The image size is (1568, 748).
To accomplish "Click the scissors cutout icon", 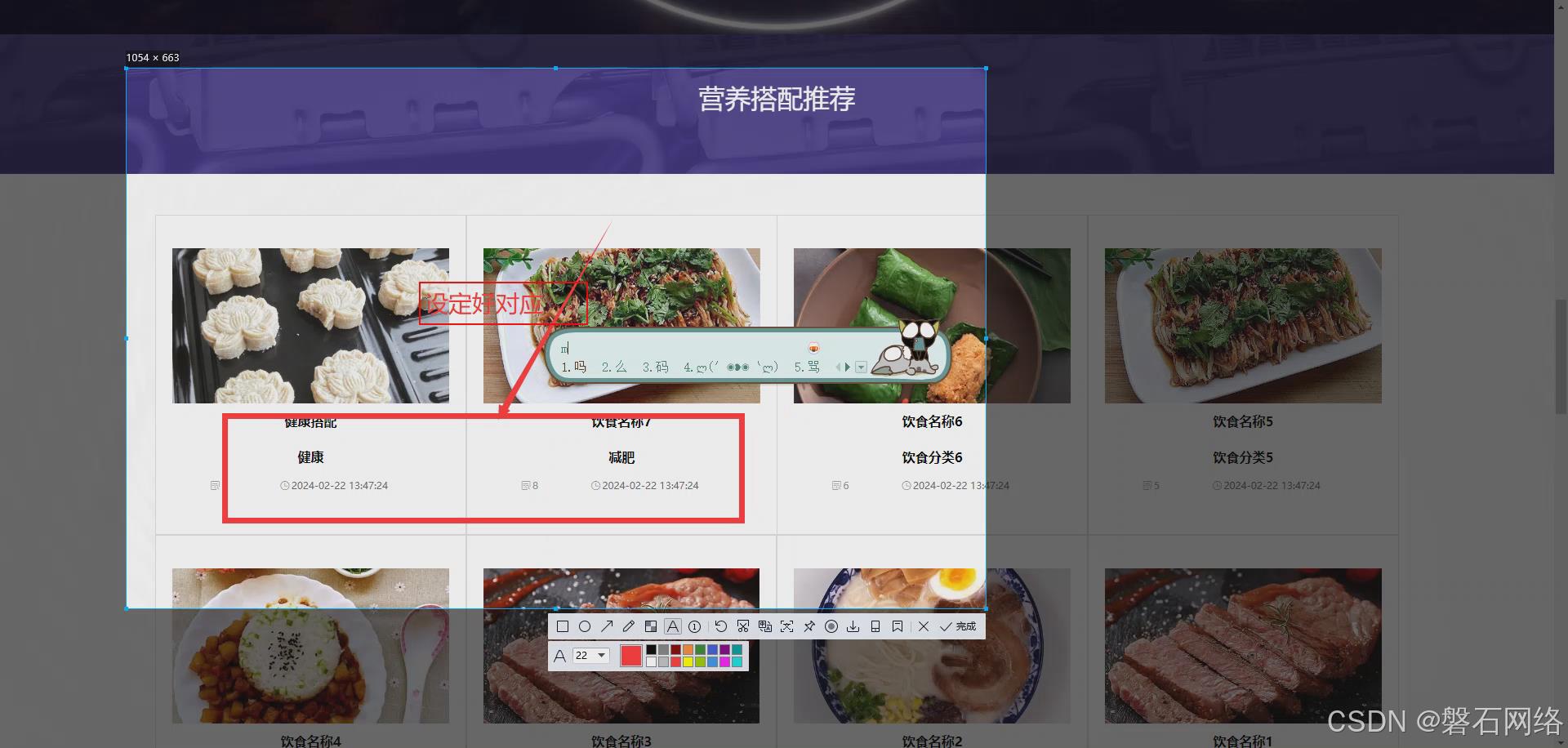I will point(743,626).
